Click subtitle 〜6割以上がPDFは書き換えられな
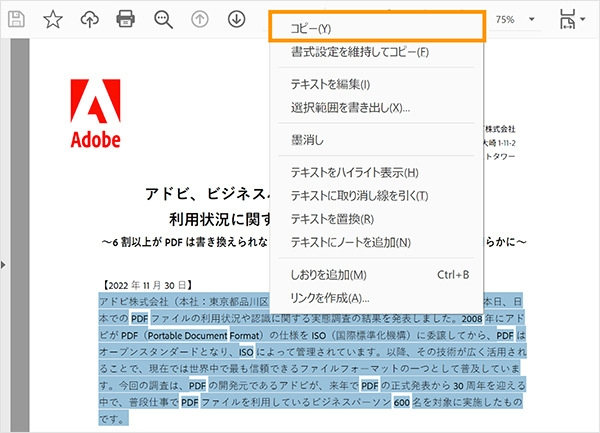Screen dimensions: 600x433 coord(185,242)
